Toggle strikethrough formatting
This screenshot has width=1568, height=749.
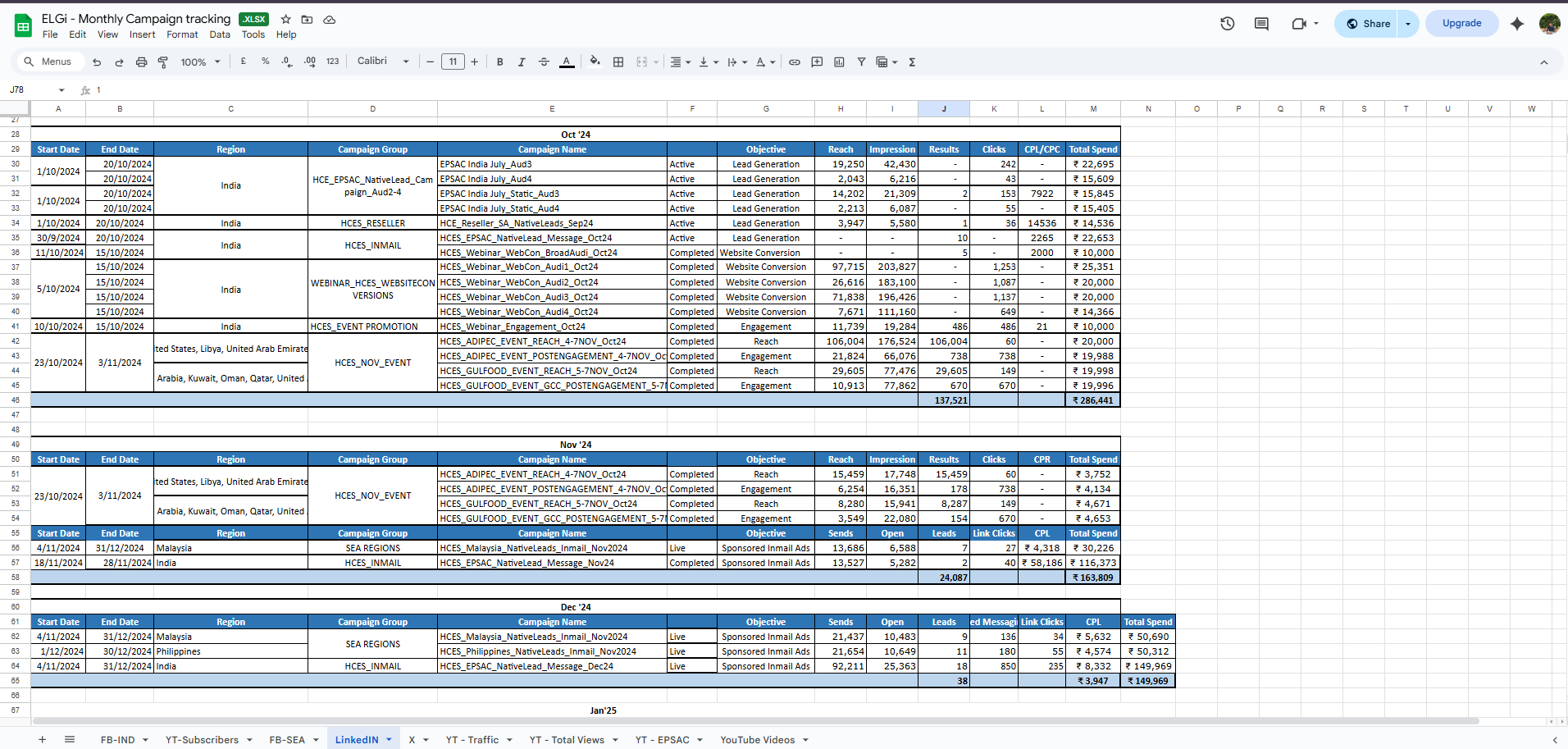tap(544, 62)
